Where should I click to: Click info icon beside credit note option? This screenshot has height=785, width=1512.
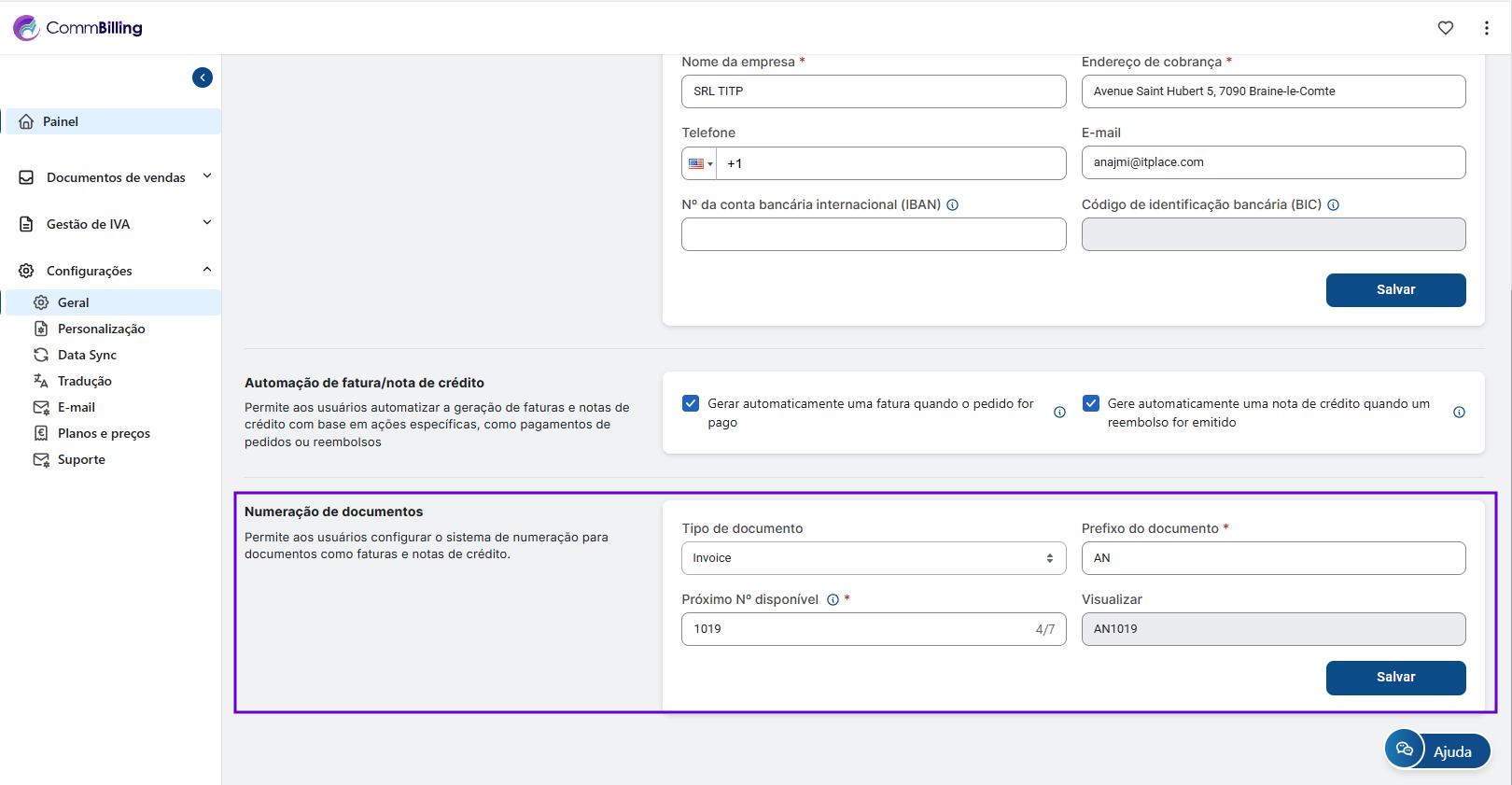(1459, 413)
